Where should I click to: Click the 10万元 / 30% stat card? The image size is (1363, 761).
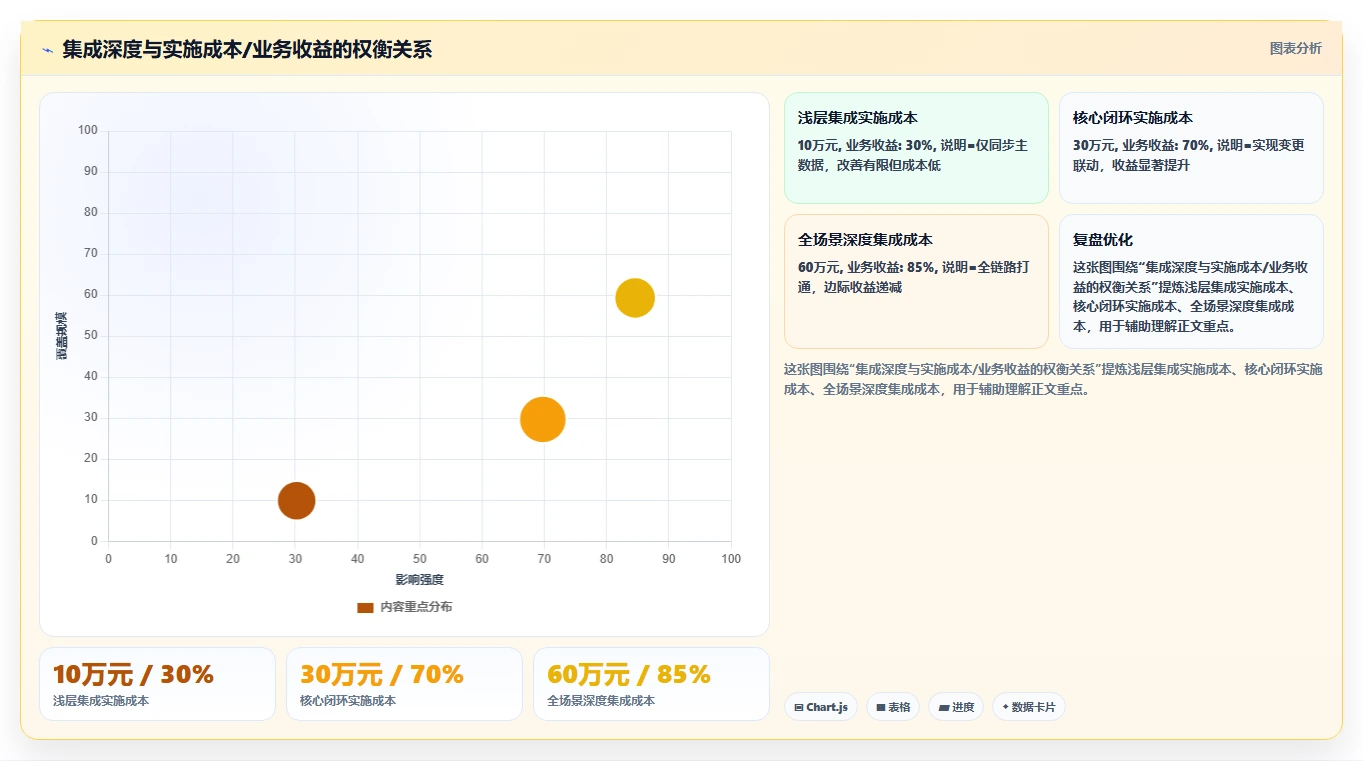click(x=157, y=684)
